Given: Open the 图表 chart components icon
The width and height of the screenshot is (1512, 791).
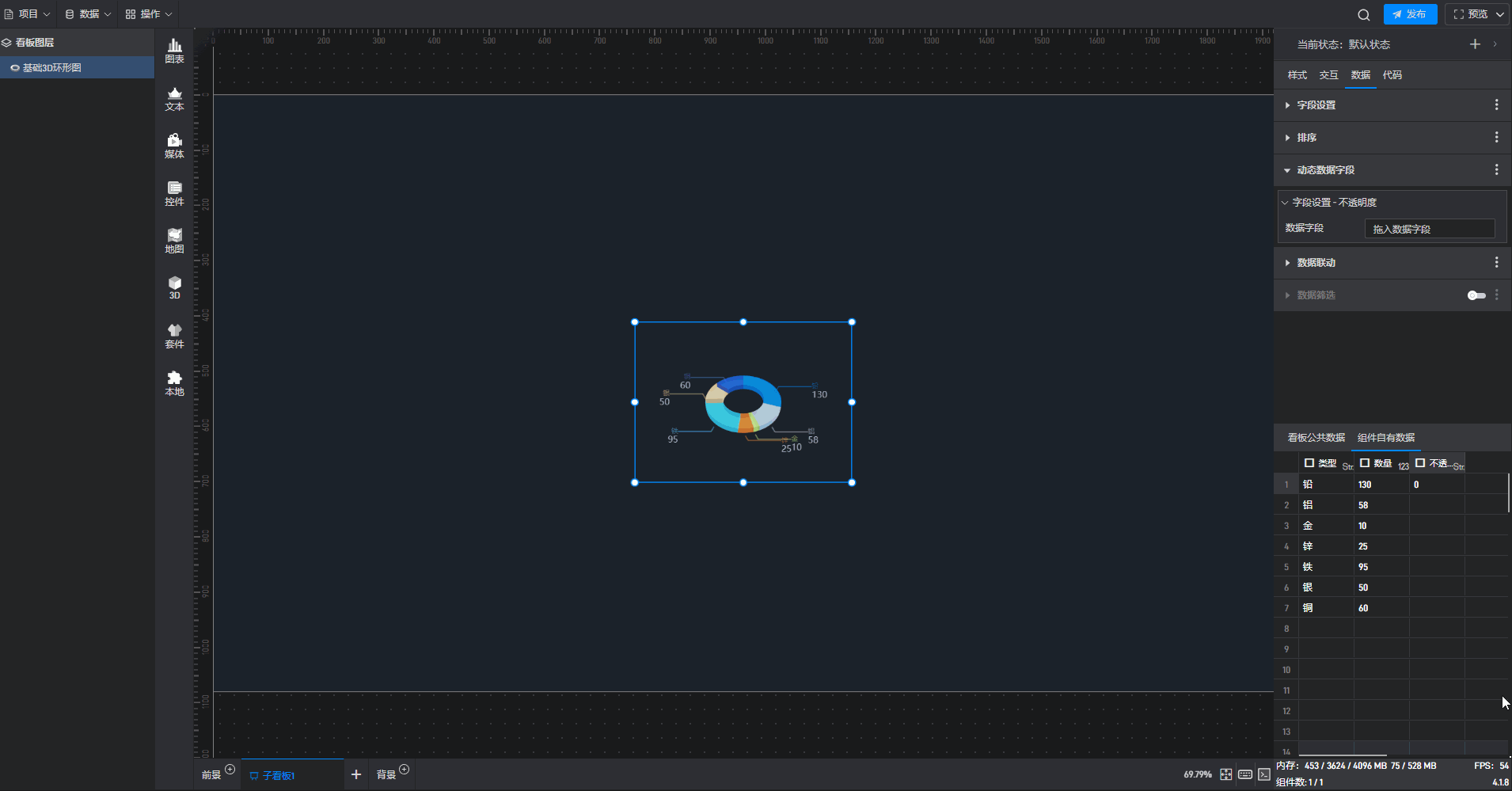Looking at the screenshot, I should 174,51.
